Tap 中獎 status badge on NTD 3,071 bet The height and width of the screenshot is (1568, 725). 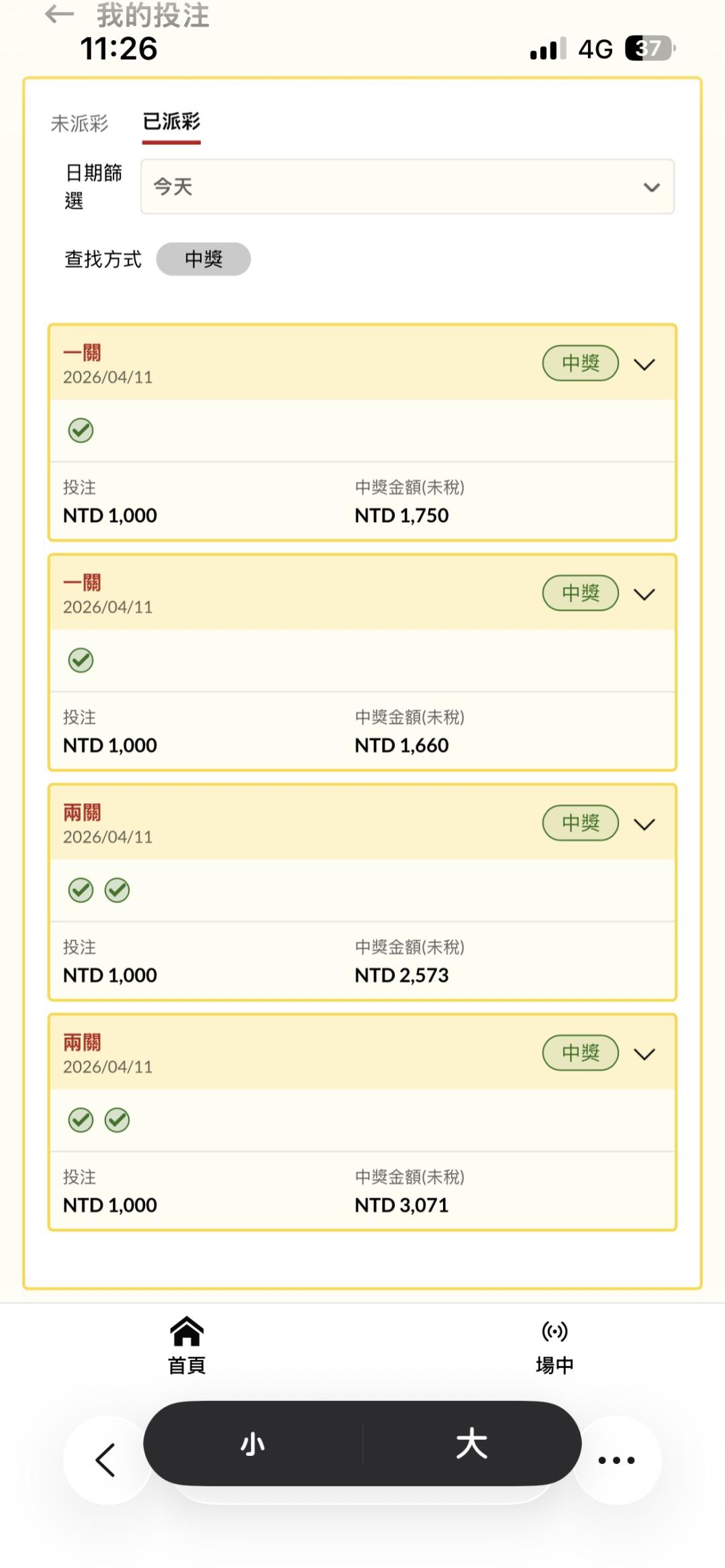coord(581,1053)
